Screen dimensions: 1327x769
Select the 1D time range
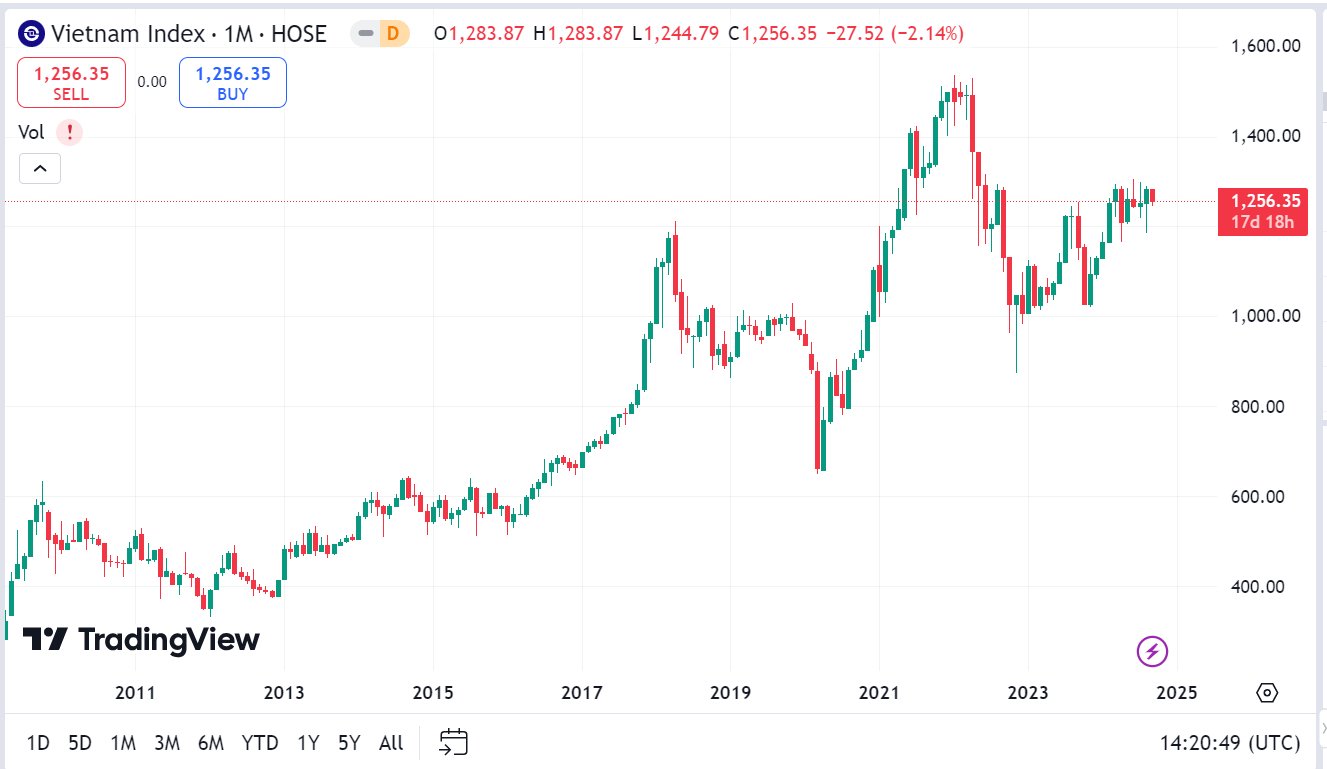[x=38, y=743]
